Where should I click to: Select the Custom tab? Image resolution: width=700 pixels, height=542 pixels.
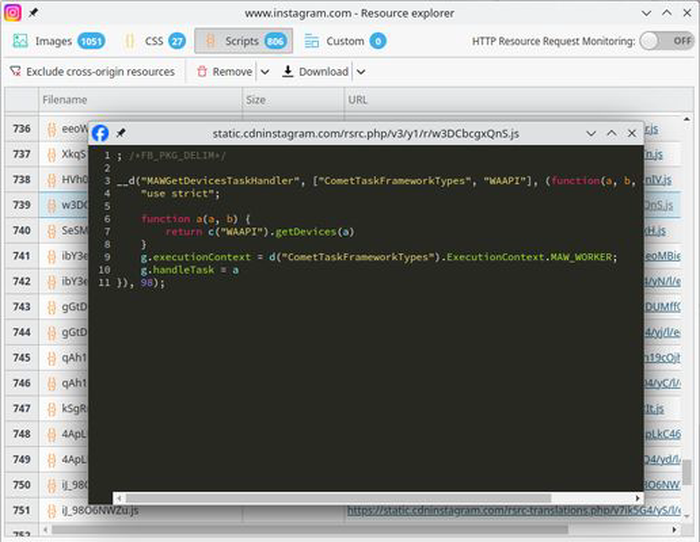click(x=344, y=41)
